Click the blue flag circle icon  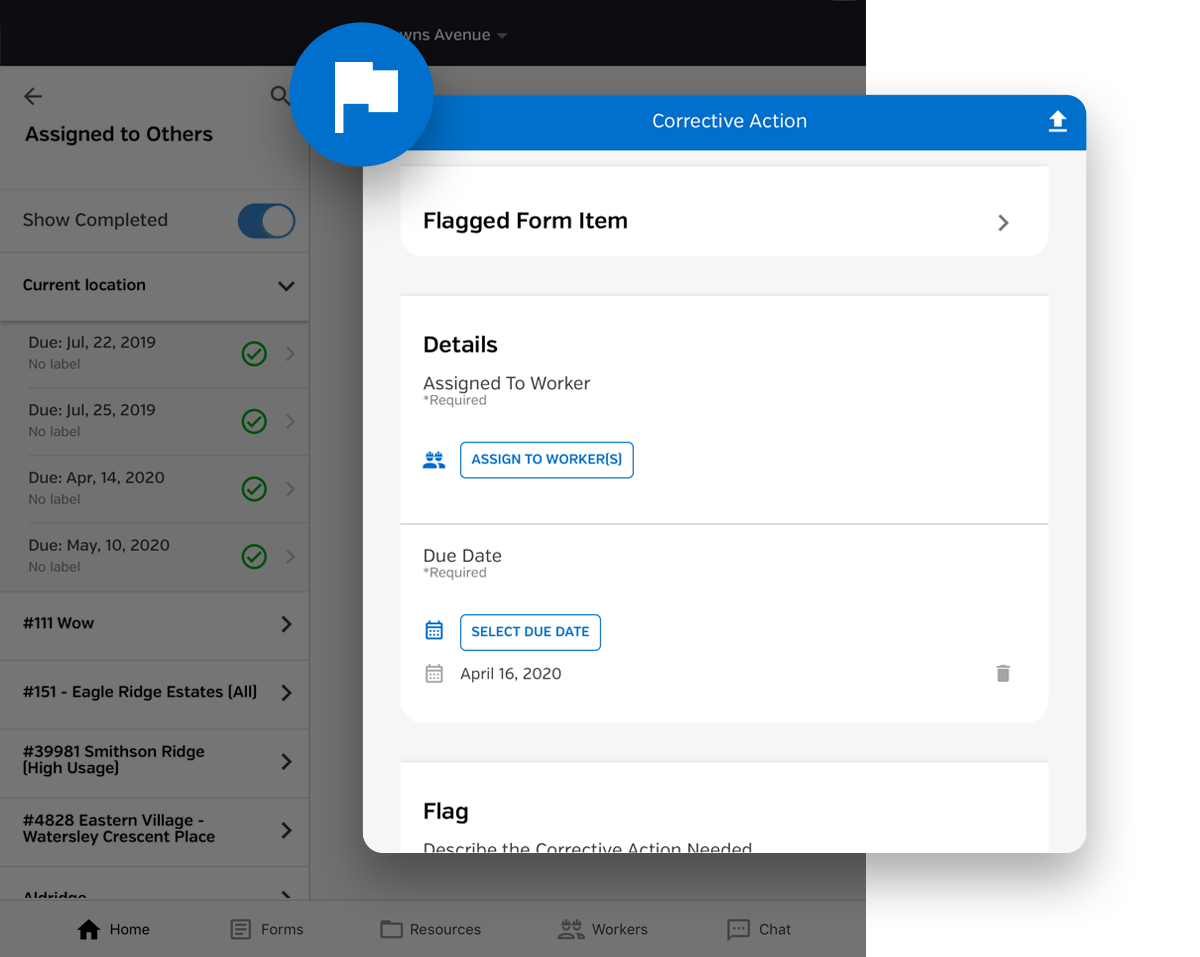pyautogui.click(x=362, y=96)
